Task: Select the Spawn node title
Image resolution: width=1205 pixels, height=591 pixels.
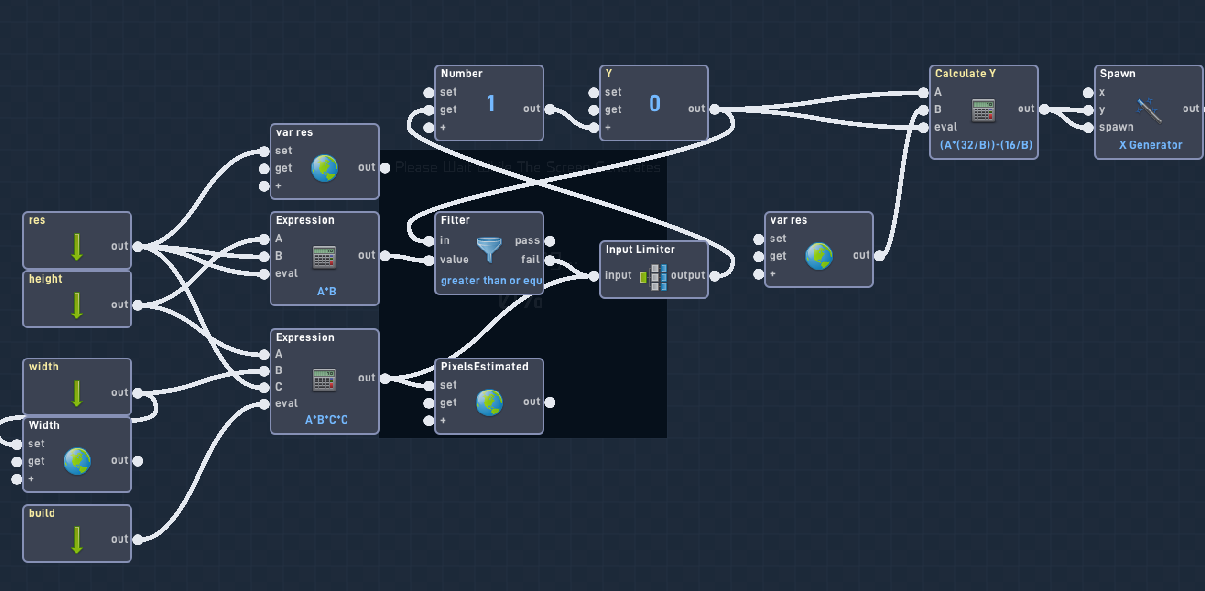Action: [x=1118, y=73]
